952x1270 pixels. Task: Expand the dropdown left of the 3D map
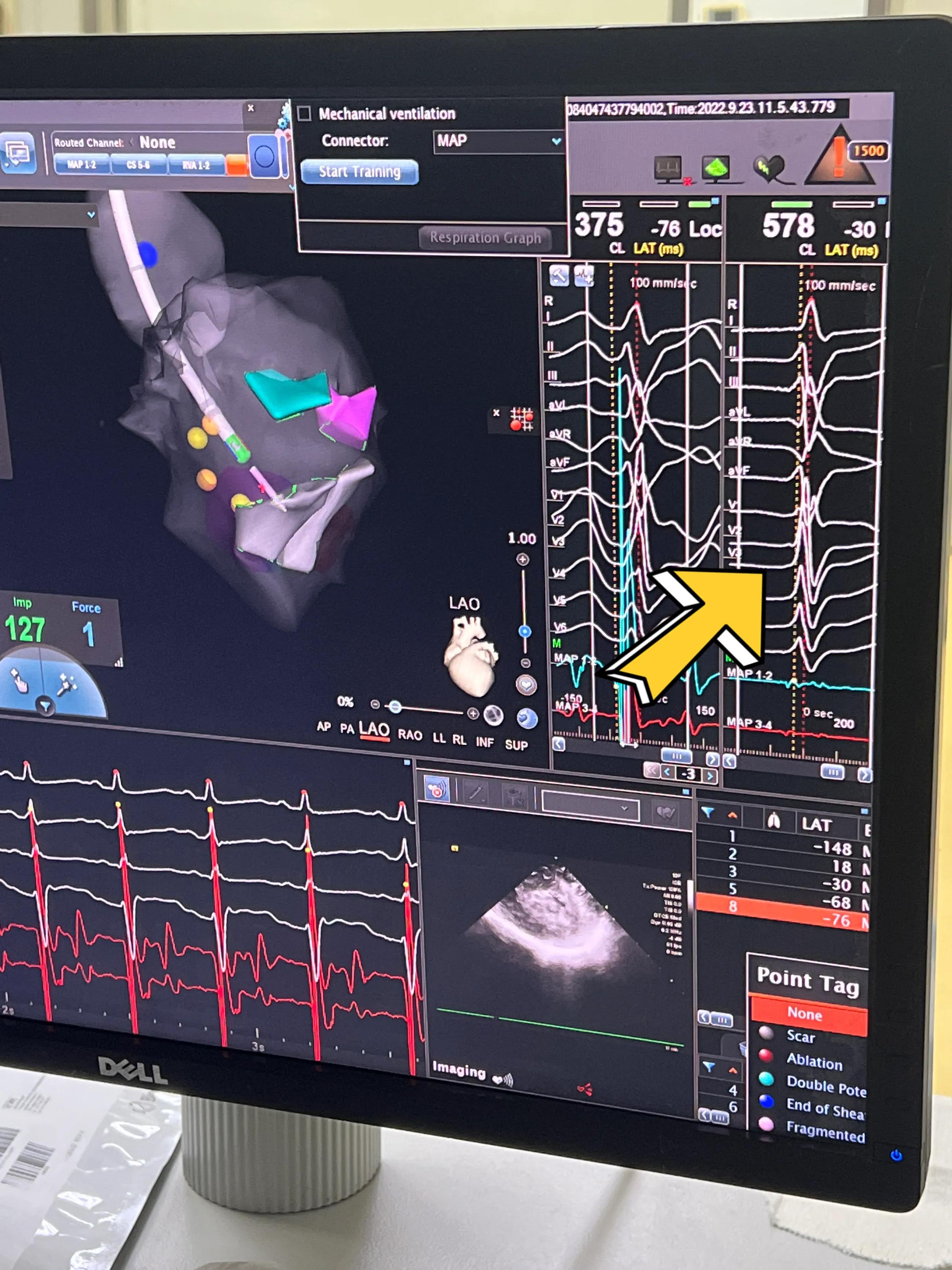point(91,215)
